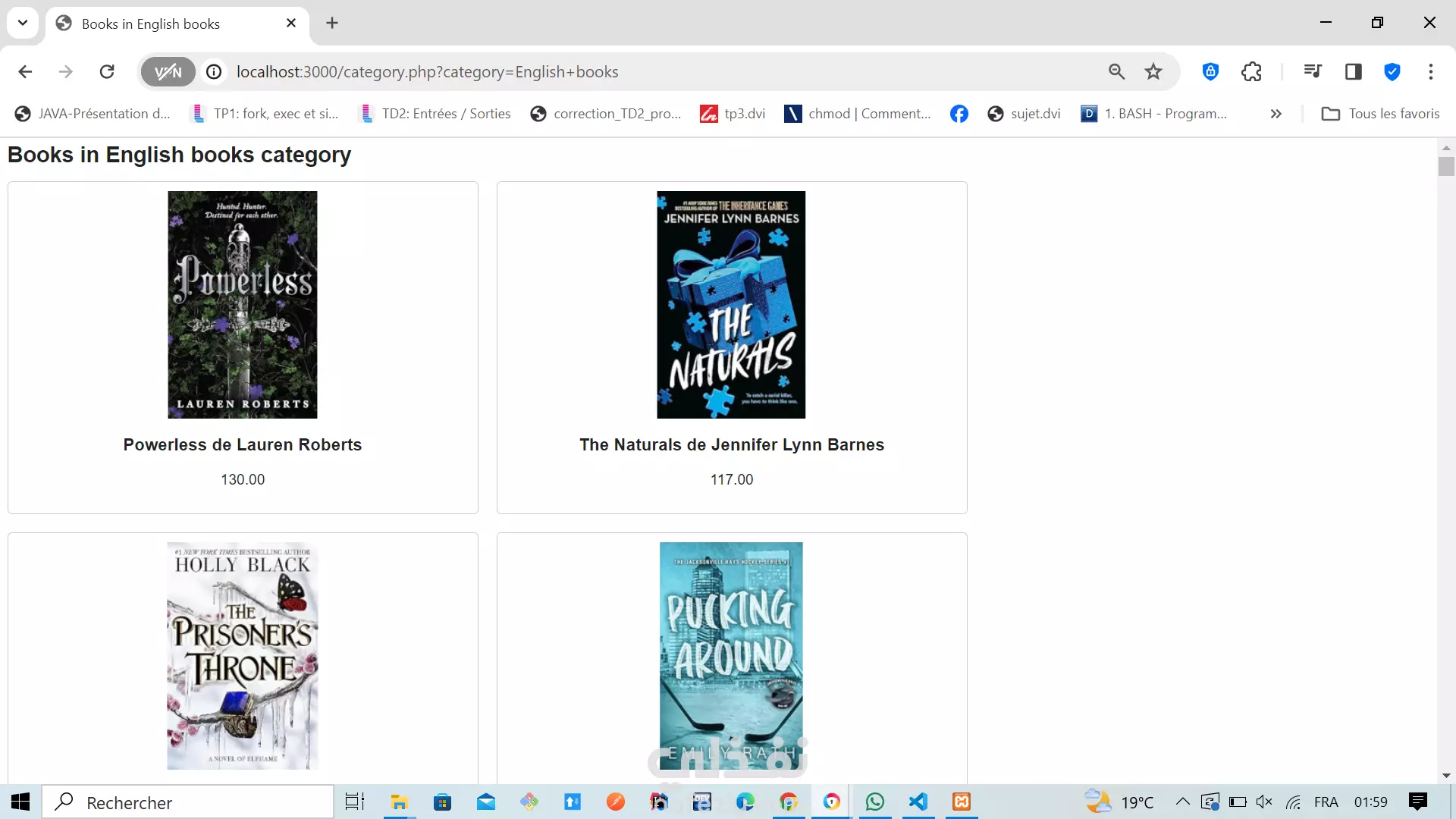Expand hidden bookmarks chevron
Image resolution: width=1456 pixels, height=819 pixels.
tap(1276, 114)
